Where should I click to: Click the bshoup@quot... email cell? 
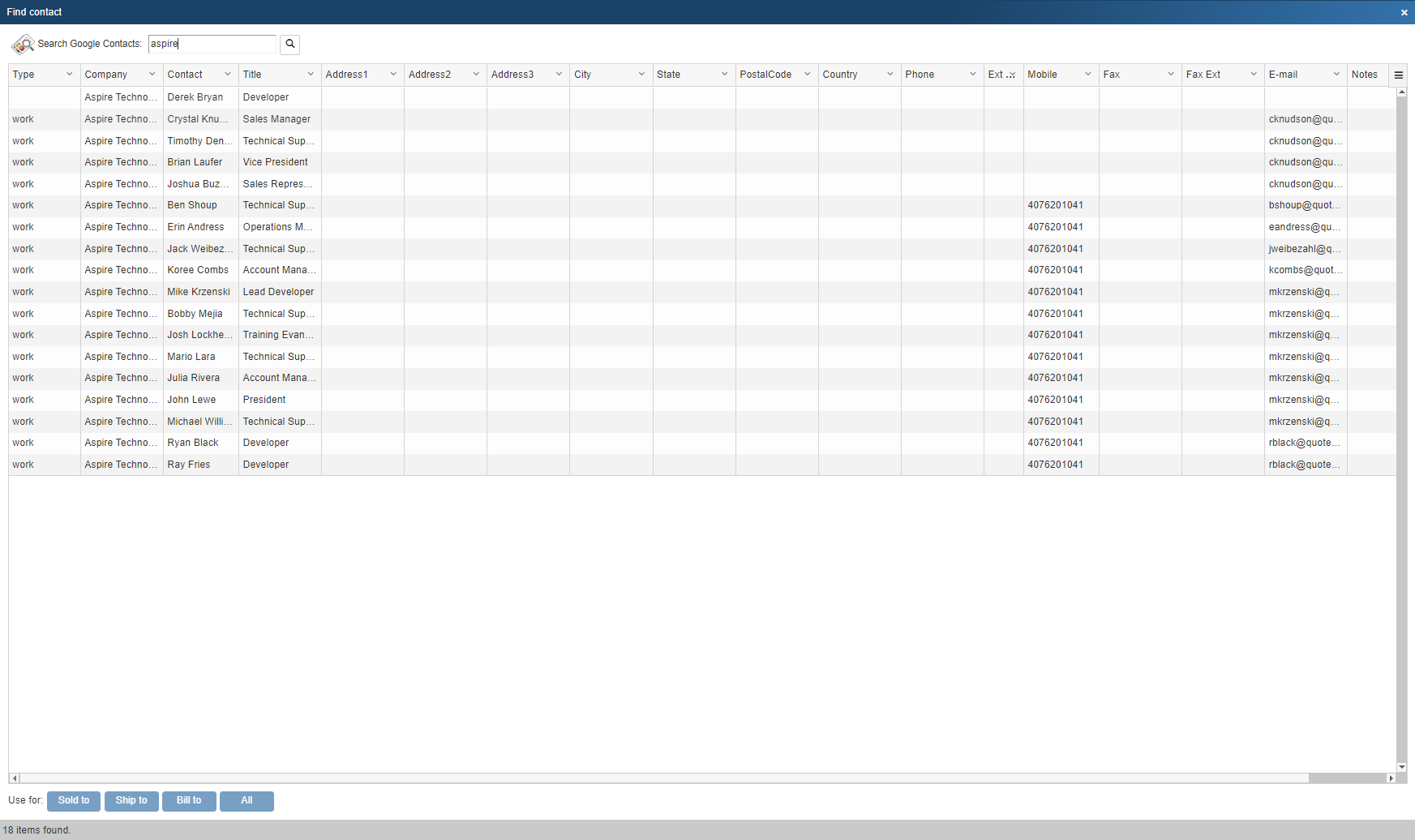point(1306,205)
